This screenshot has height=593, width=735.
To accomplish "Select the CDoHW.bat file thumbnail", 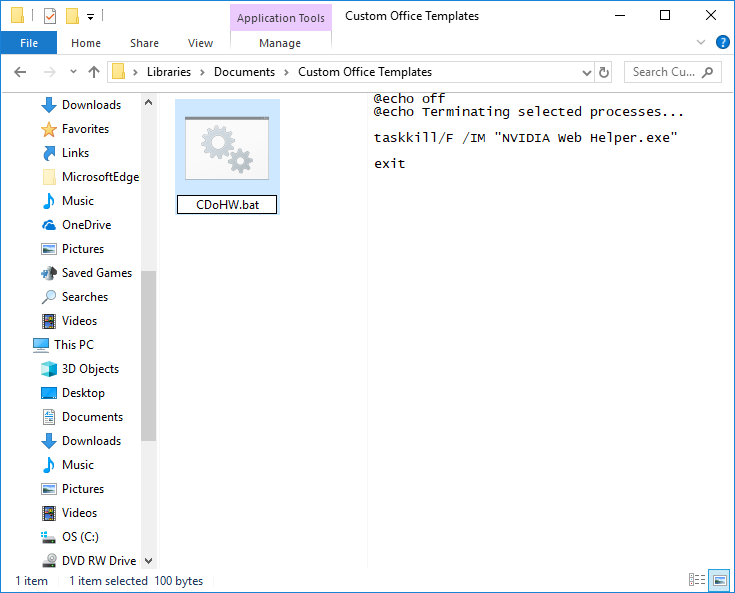I will point(227,146).
